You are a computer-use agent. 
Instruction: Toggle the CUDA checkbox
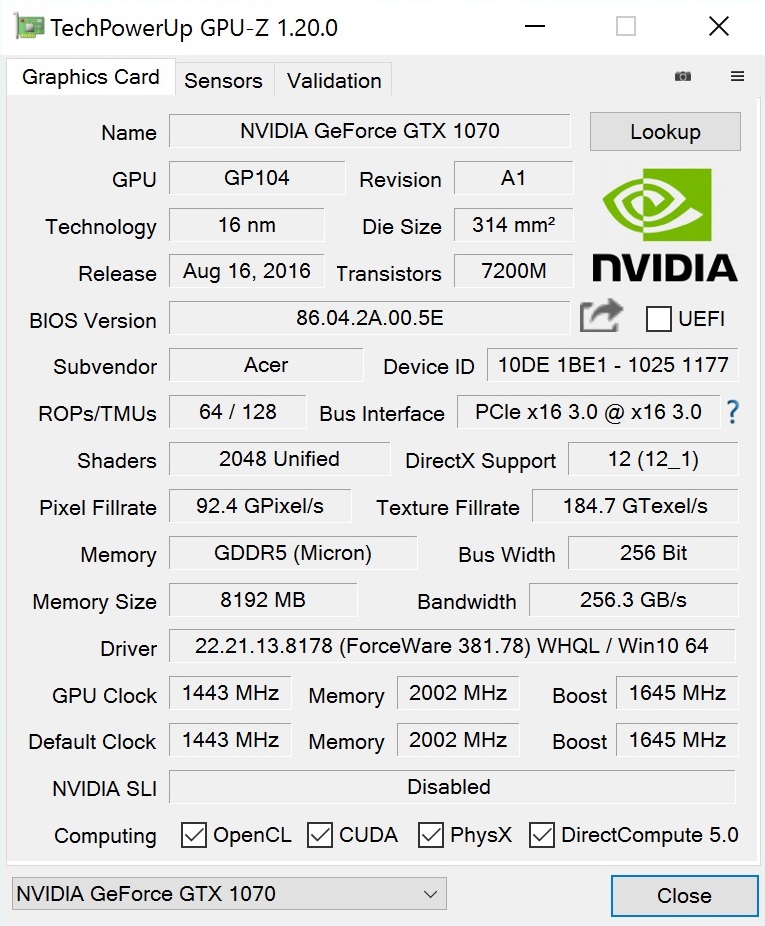320,835
